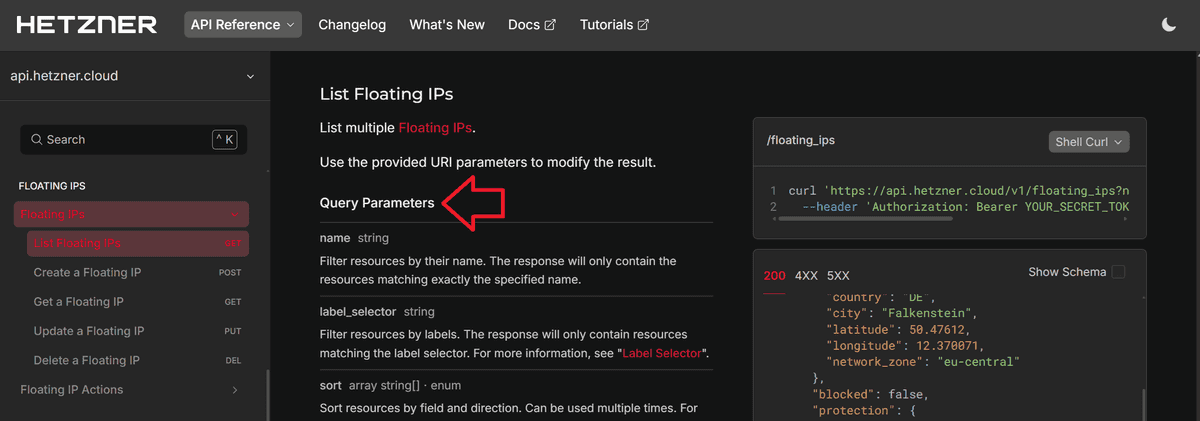The image size is (1200, 421).
Task: Click the response JSON scrollbar
Action: (1144, 405)
